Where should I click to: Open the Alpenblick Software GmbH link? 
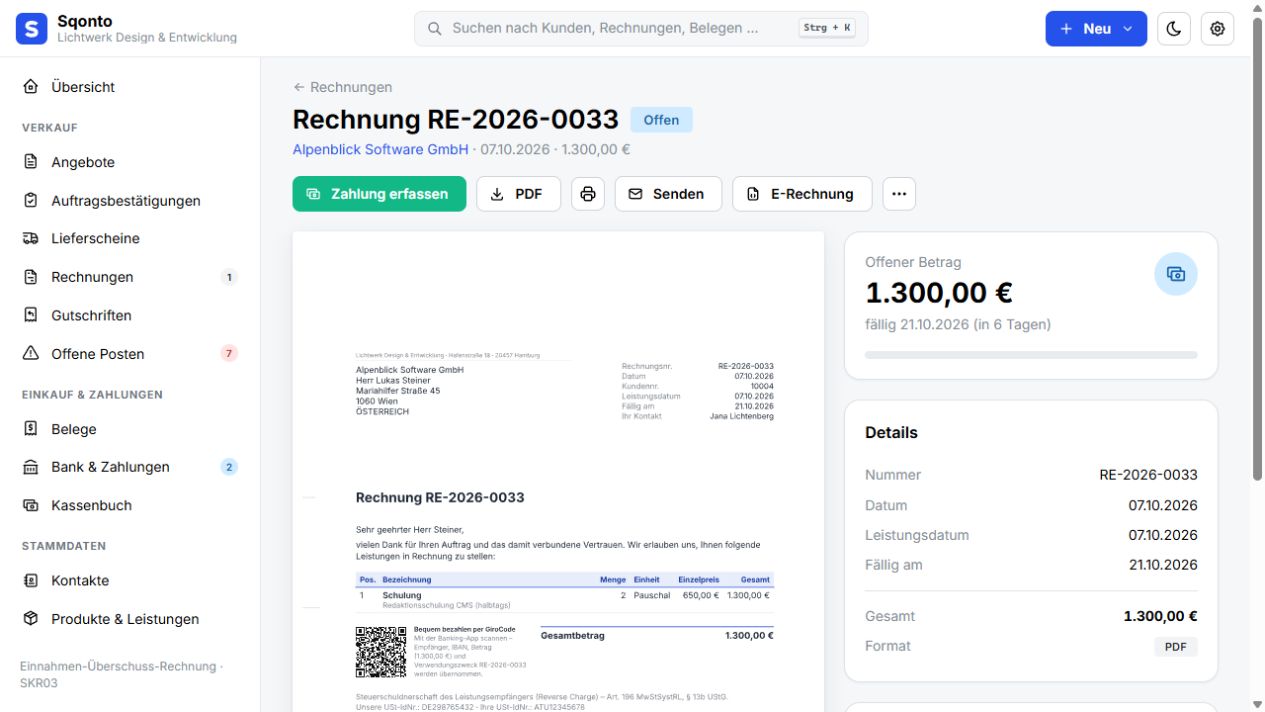click(x=380, y=149)
